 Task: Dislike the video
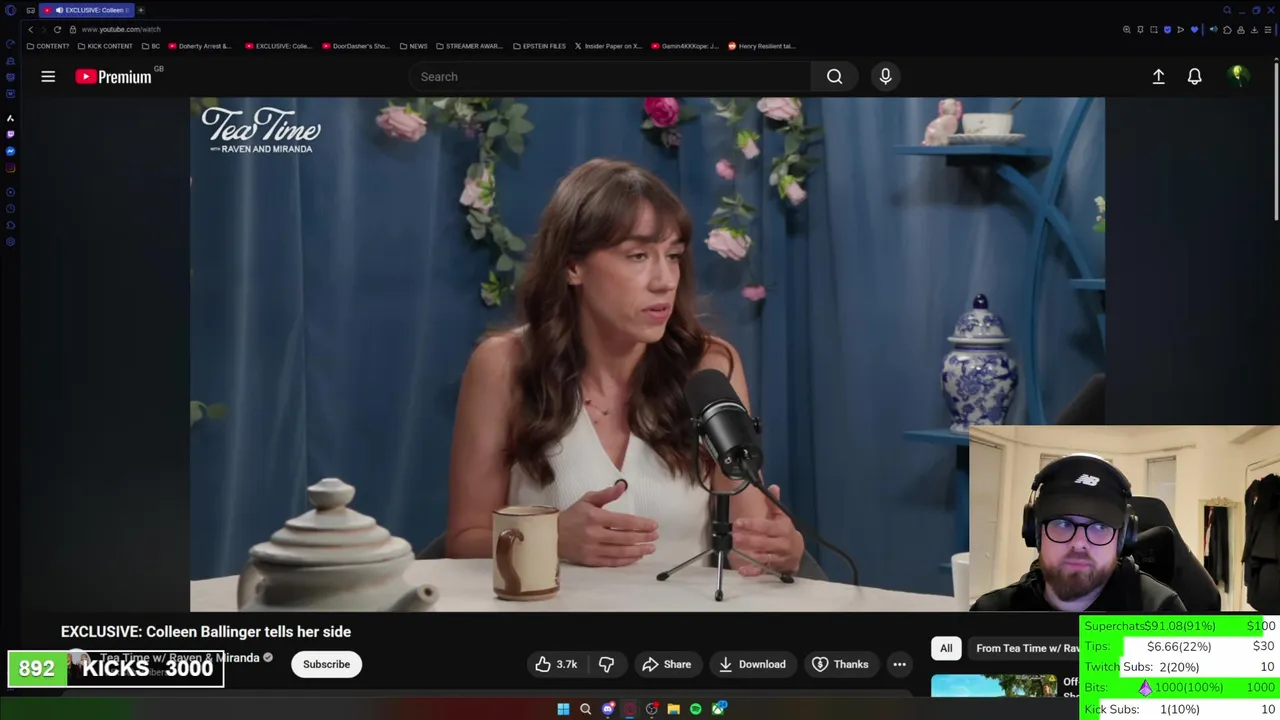[606, 664]
